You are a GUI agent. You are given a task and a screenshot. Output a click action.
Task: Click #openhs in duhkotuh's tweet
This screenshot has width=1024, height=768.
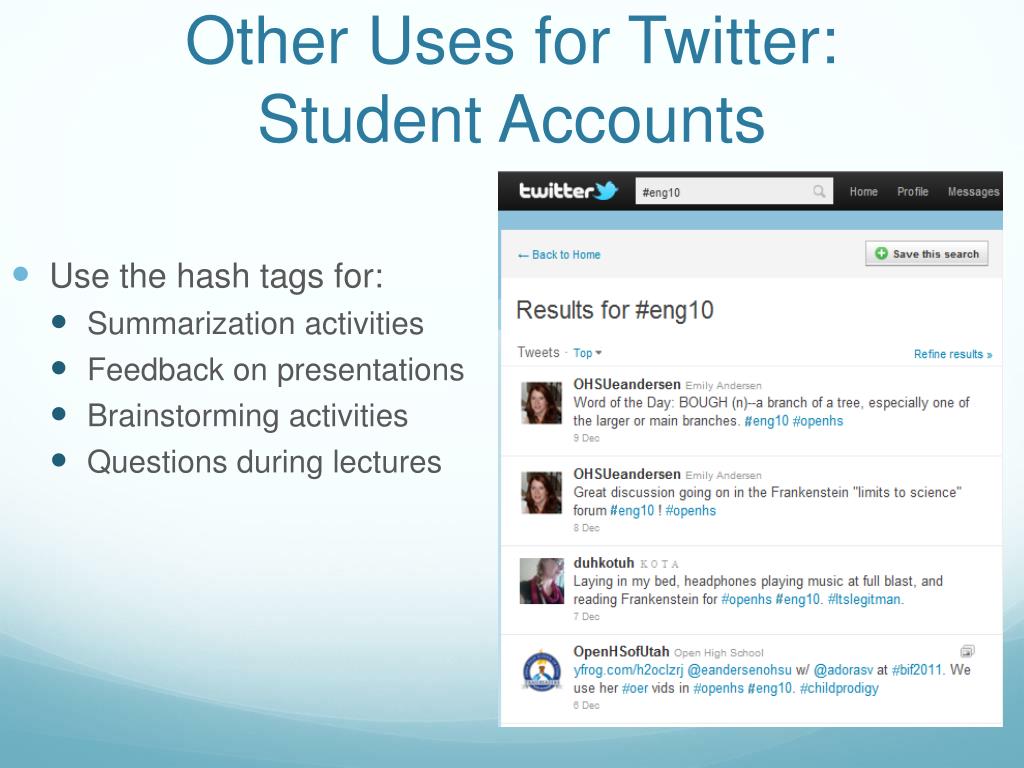click(746, 600)
